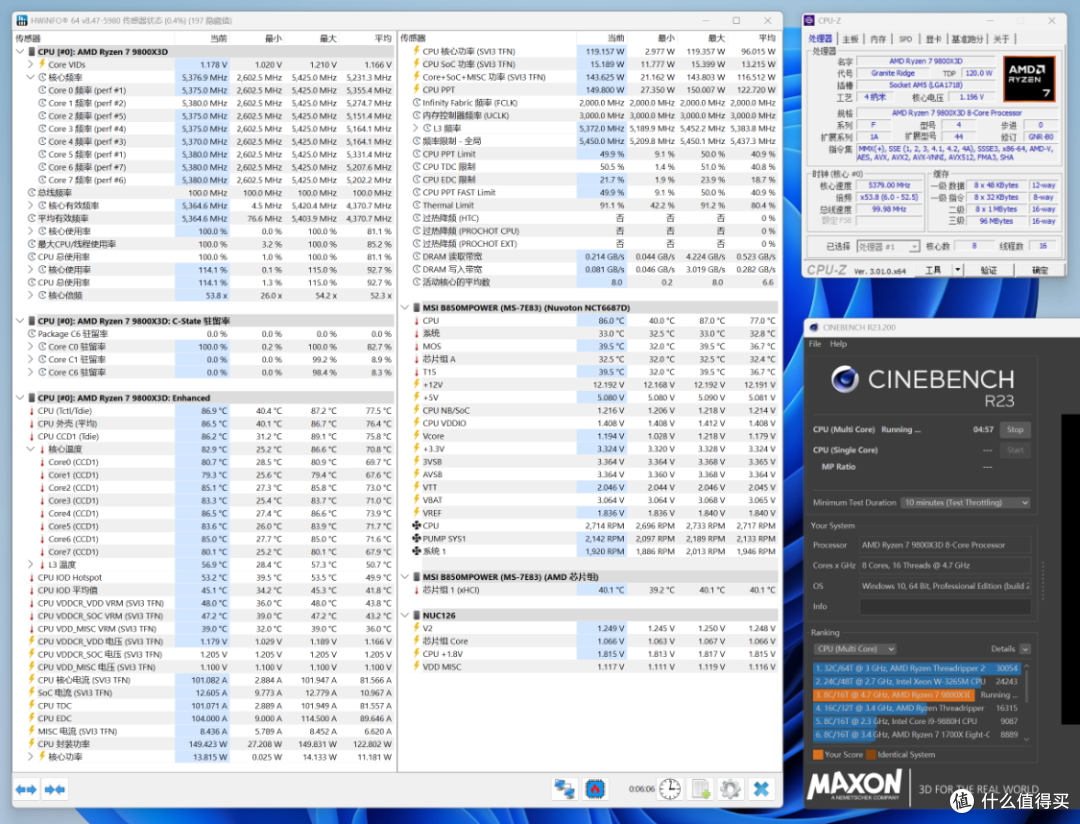The image size is (1080, 824).
Task: Click the chip icon of MSI B850MPOWER Nuvoton header
Action: coord(416,307)
